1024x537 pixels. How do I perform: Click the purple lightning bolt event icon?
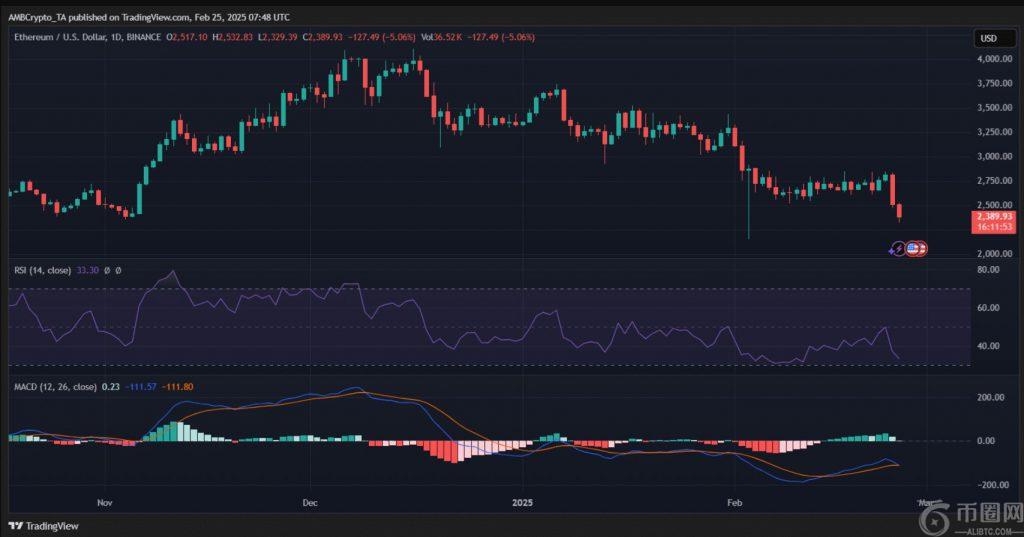pos(896,248)
